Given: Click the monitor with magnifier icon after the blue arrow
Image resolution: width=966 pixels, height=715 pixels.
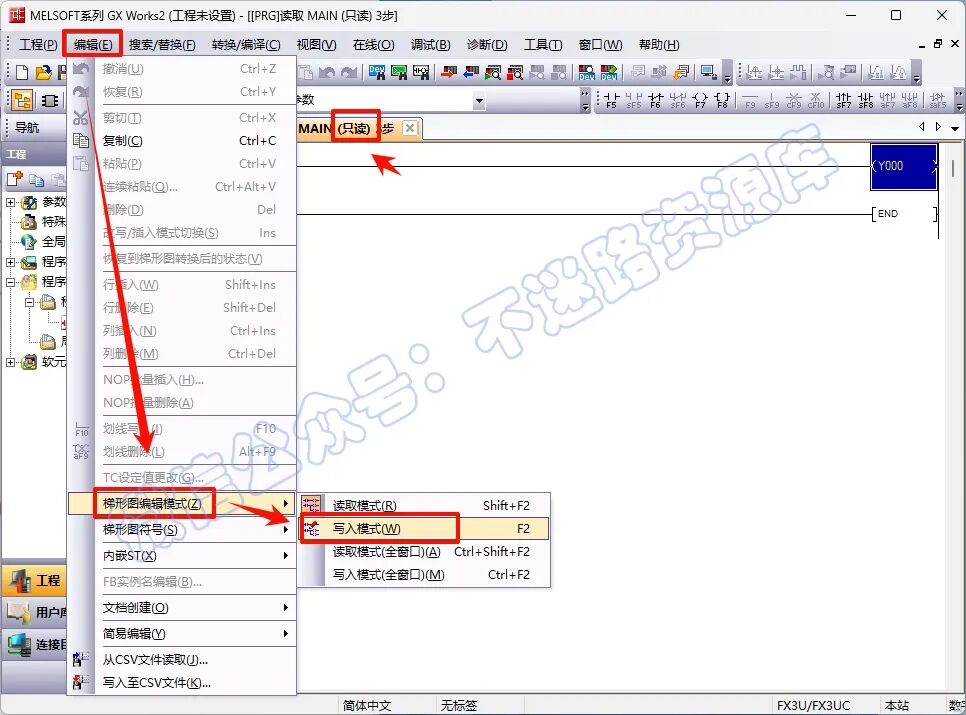Looking at the screenshot, I should click(493, 73).
